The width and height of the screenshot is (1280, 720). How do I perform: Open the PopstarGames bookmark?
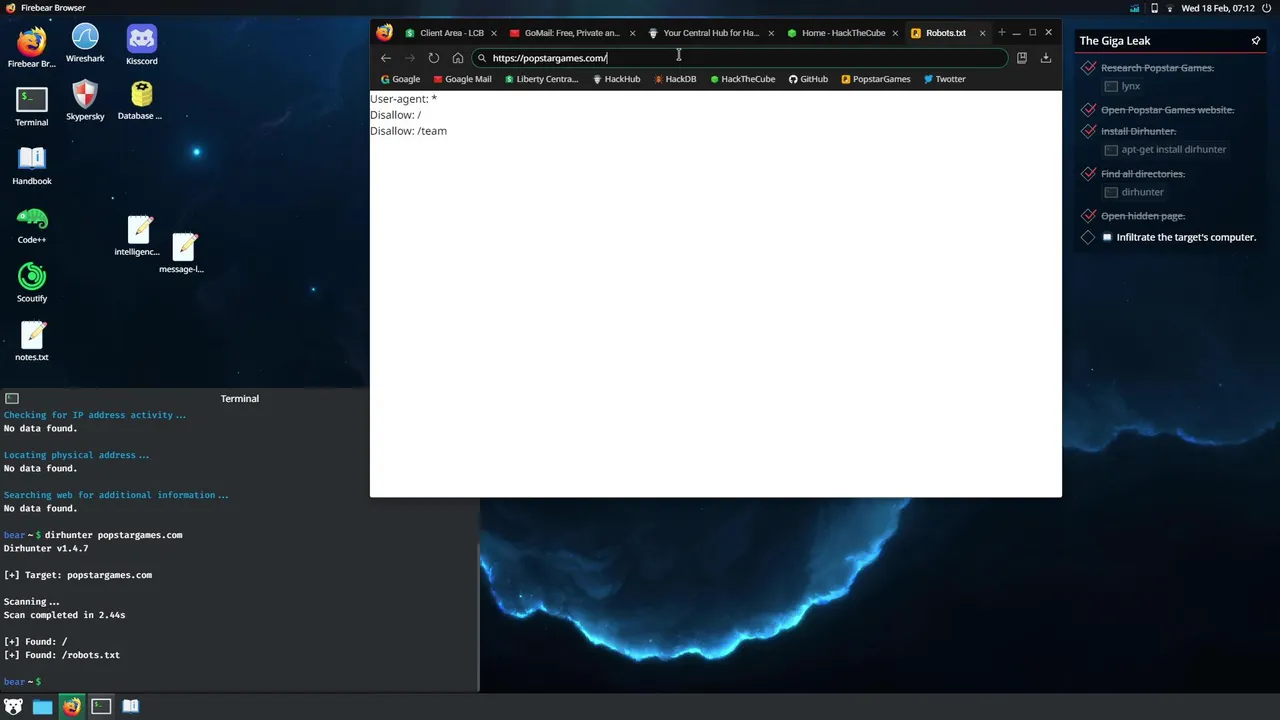(x=875, y=79)
